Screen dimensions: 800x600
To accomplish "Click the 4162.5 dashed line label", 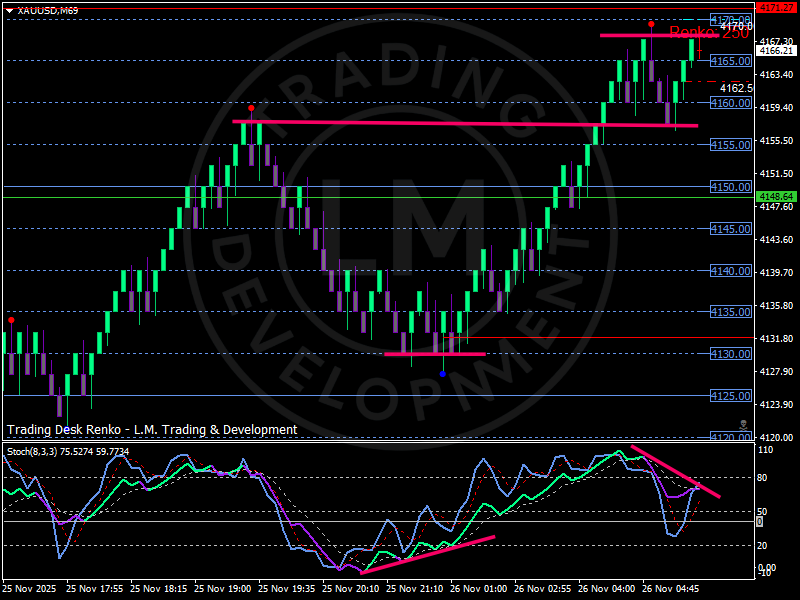I will pos(736,88).
